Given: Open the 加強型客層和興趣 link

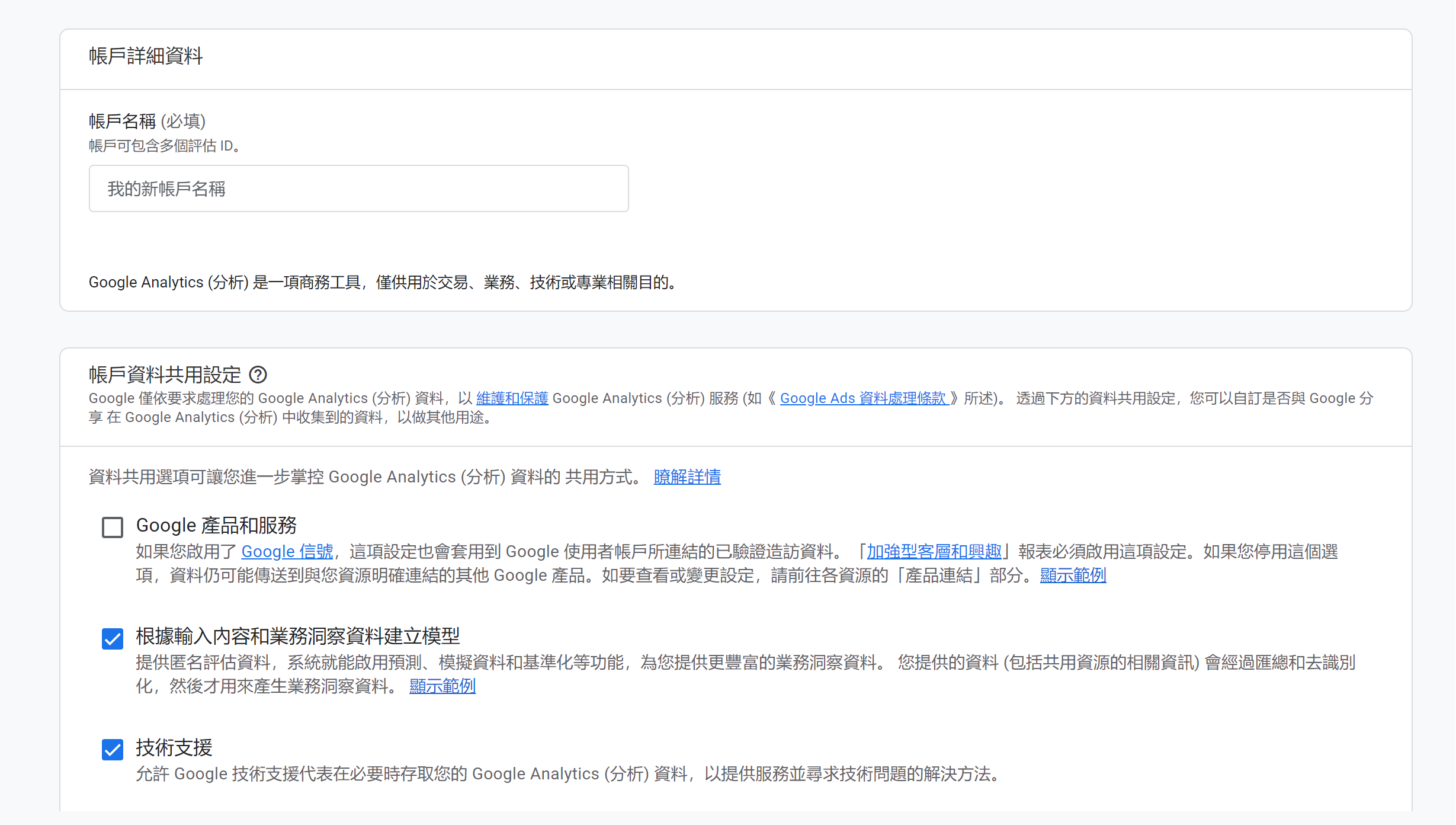Looking at the screenshot, I should [x=934, y=552].
